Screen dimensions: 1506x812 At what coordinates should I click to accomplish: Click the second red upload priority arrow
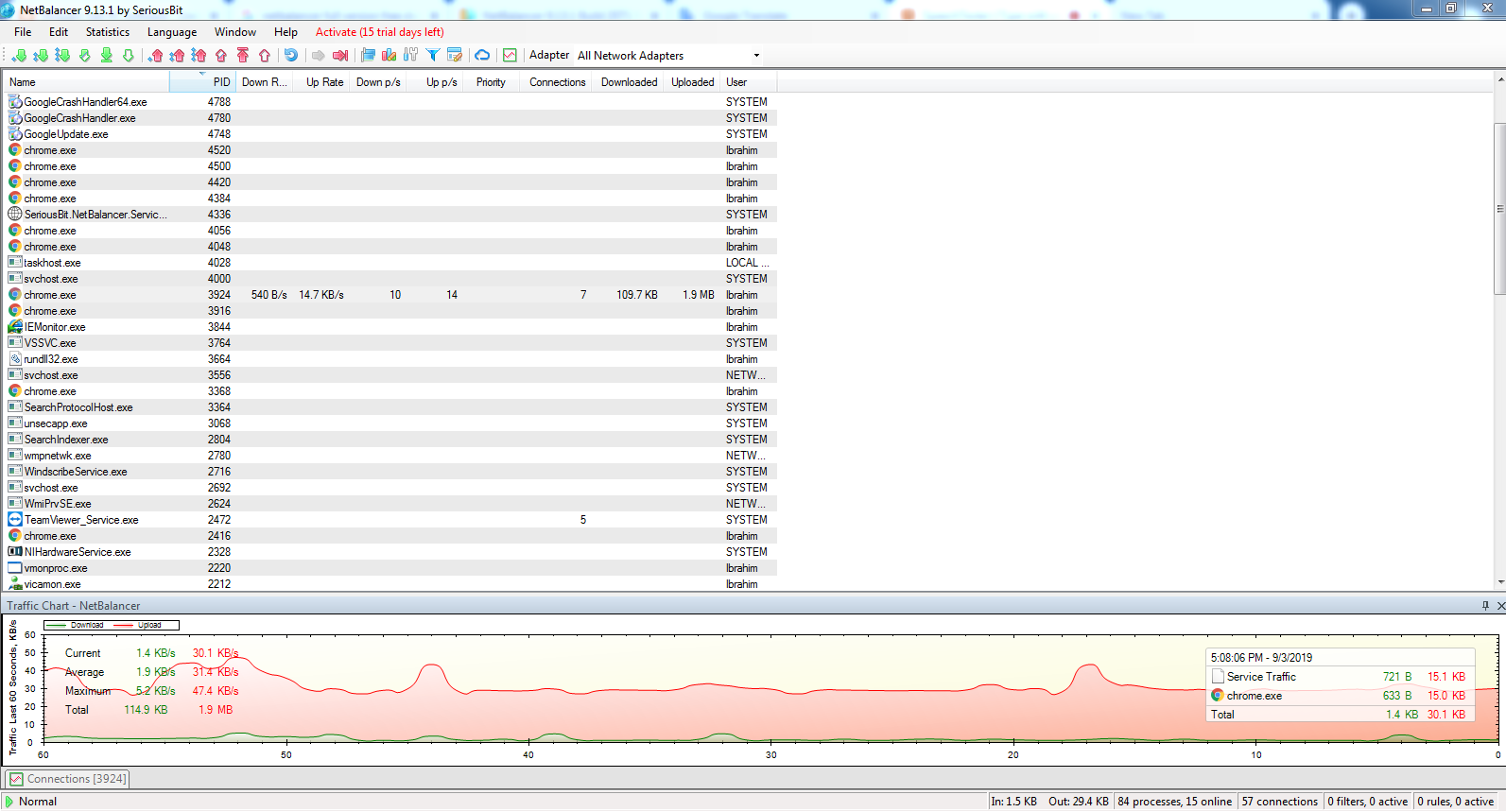click(178, 56)
